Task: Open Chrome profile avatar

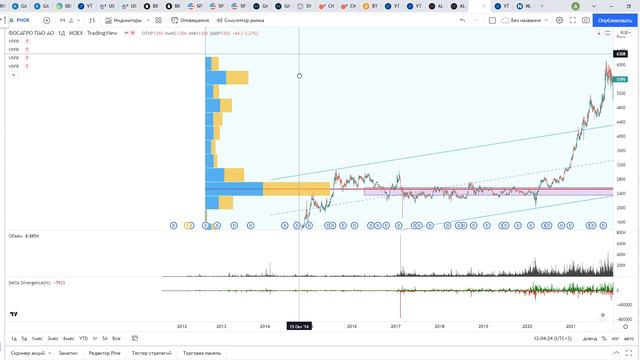Action: click(x=576, y=6)
